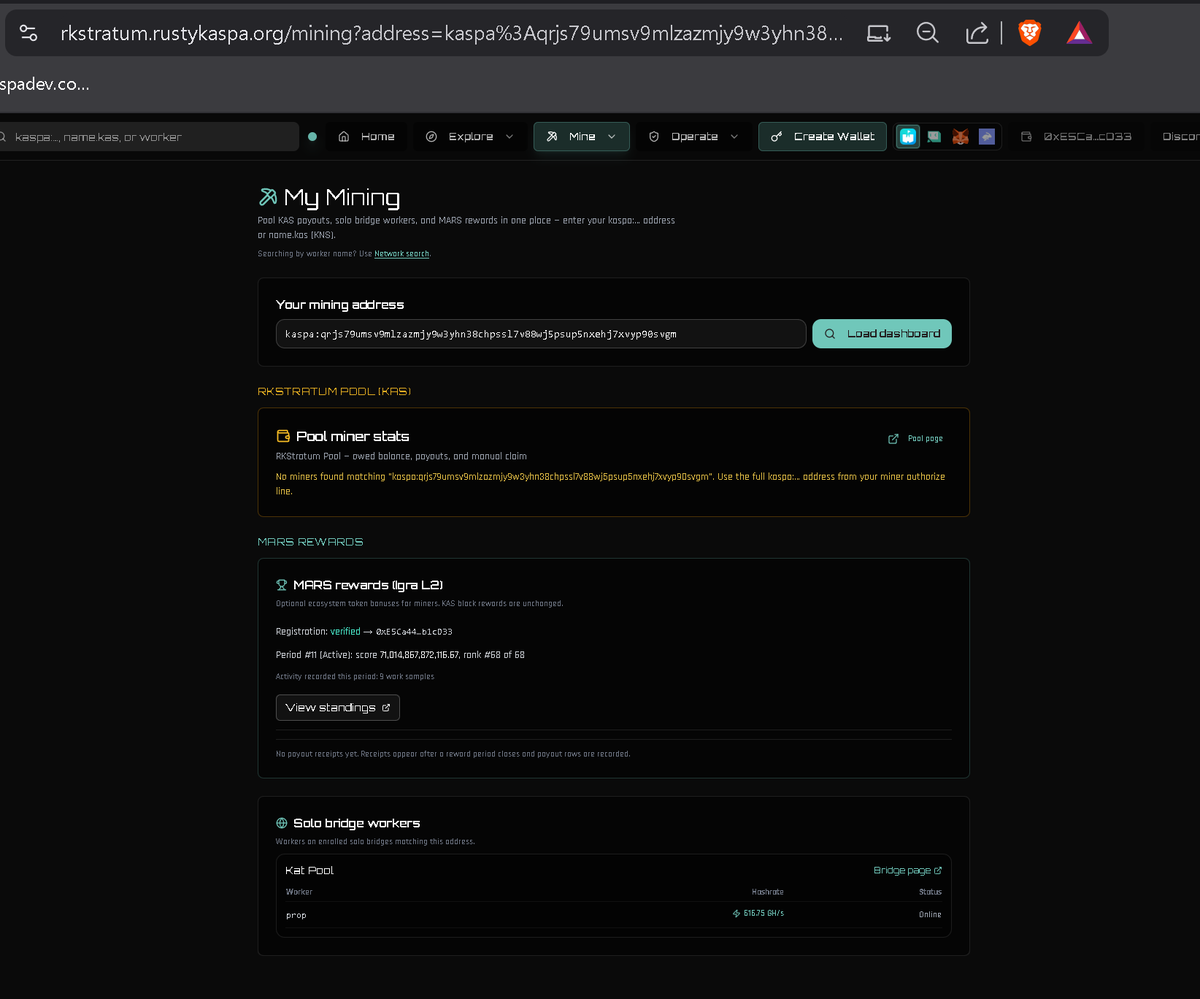
Task: Click the browser address bar URL
Action: (451, 33)
